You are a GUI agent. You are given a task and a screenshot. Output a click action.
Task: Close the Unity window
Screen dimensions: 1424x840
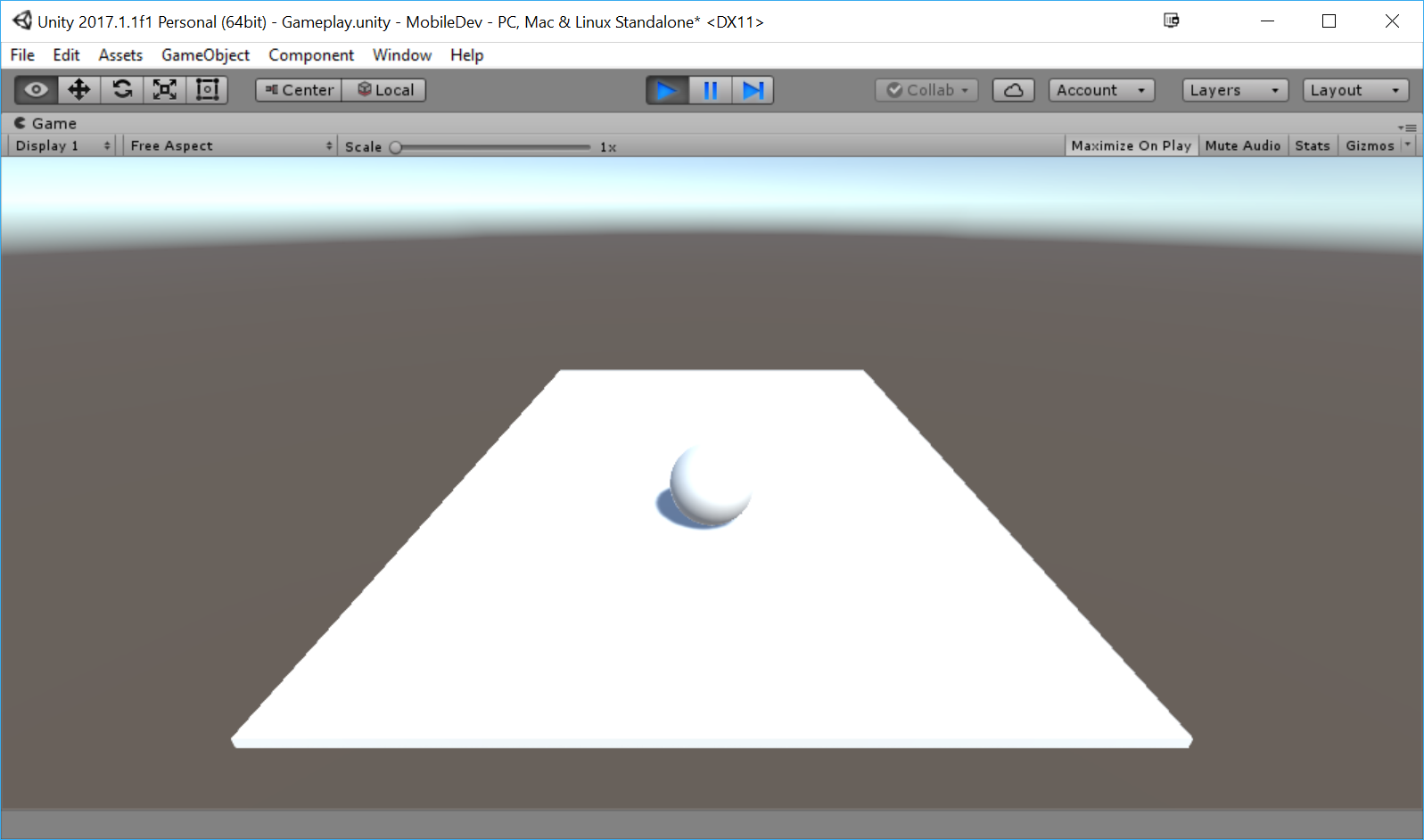tap(1392, 21)
